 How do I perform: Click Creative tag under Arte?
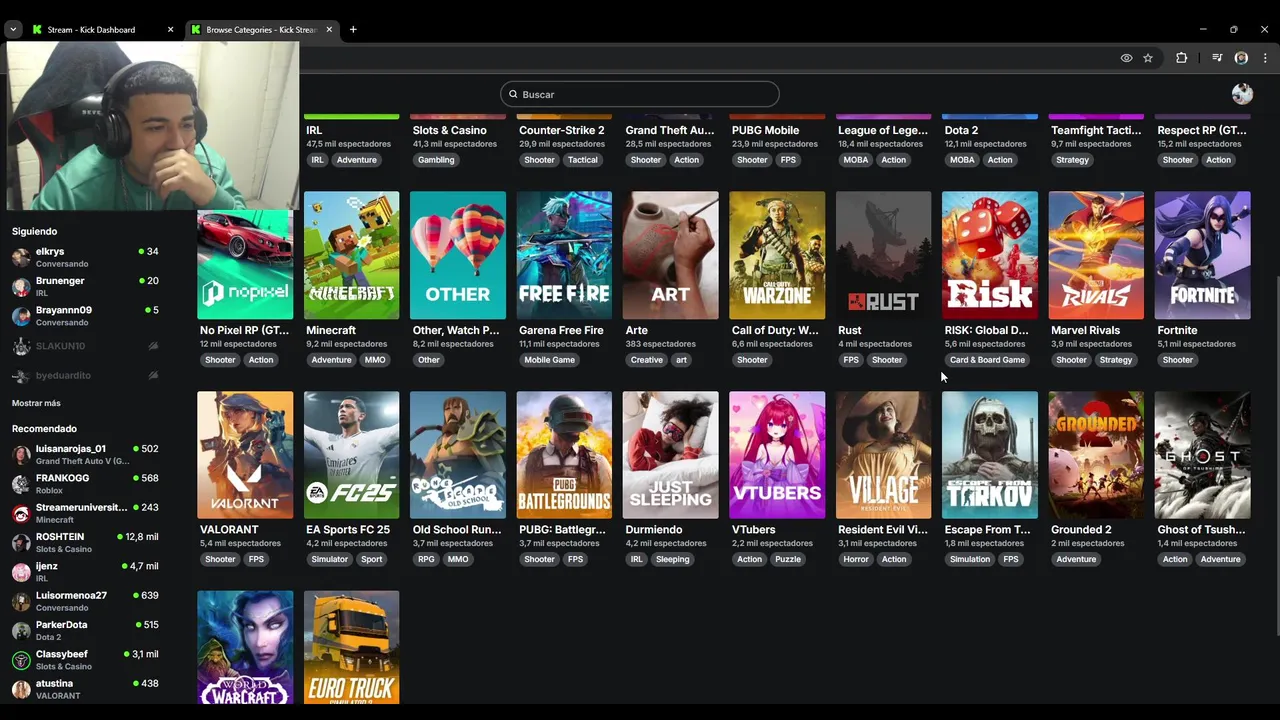pos(647,360)
